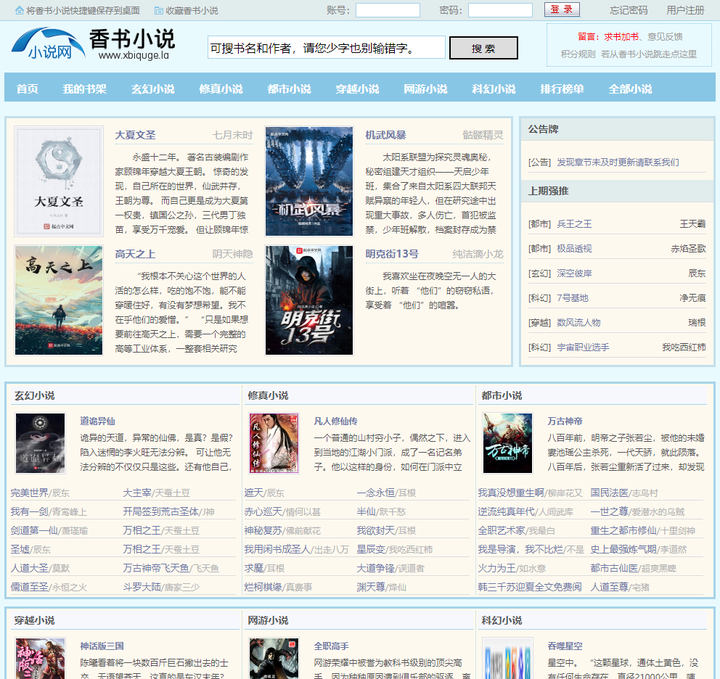The height and width of the screenshot is (679, 720).
Task: Open the 积分规则 points rules link
Action: (x=578, y=54)
